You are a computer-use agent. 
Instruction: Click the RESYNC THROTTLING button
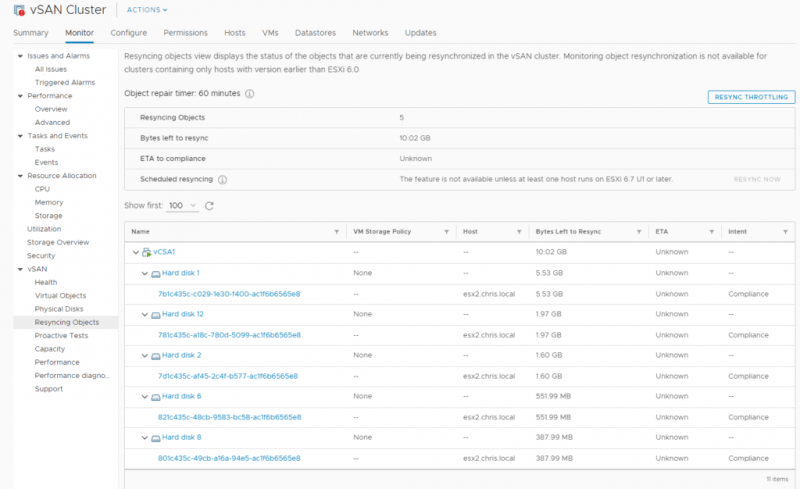pyautogui.click(x=751, y=97)
